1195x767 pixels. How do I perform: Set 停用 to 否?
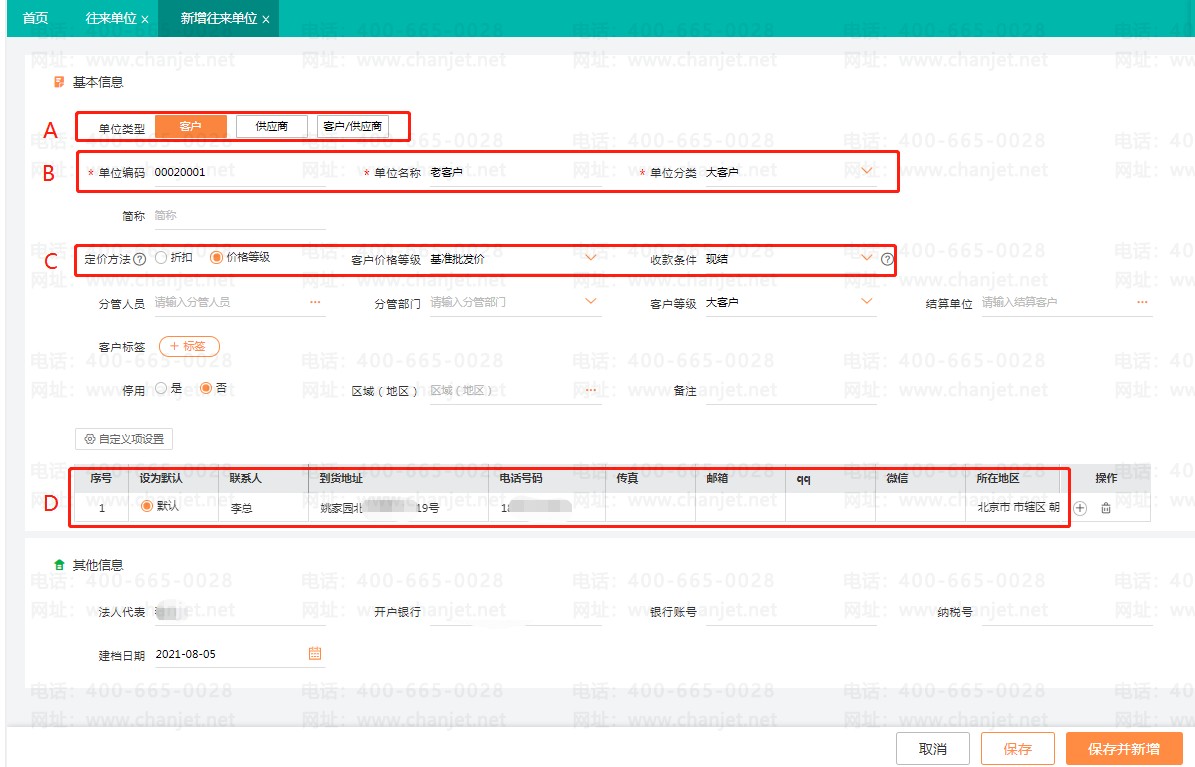click(x=206, y=388)
